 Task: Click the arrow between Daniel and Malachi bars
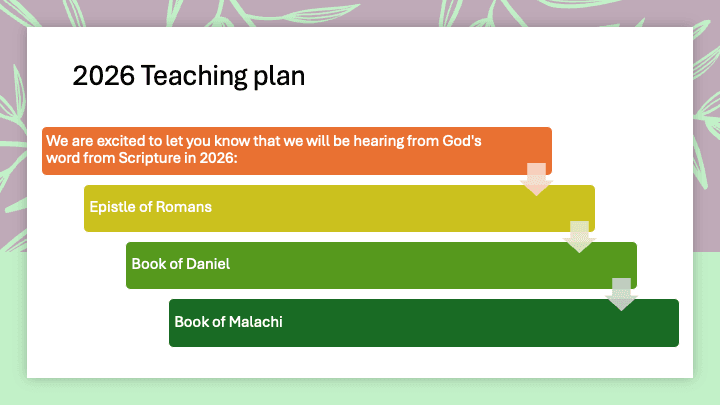point(622,293)
